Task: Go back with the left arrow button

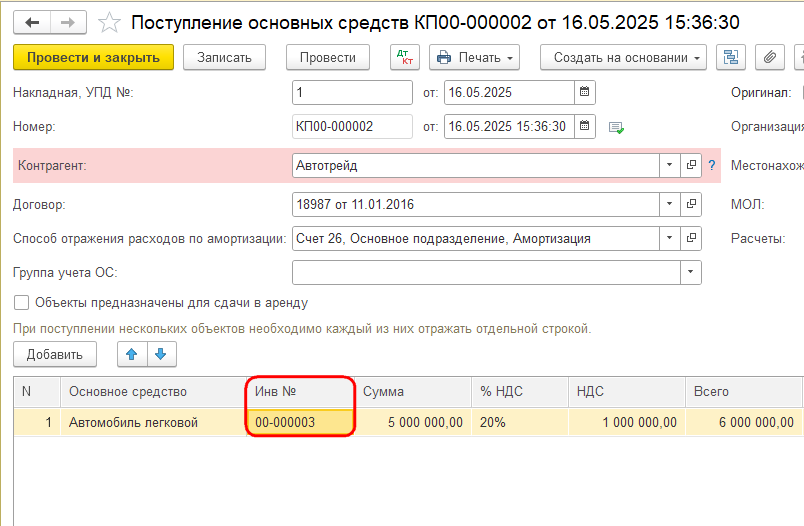Action: point(32,23)
